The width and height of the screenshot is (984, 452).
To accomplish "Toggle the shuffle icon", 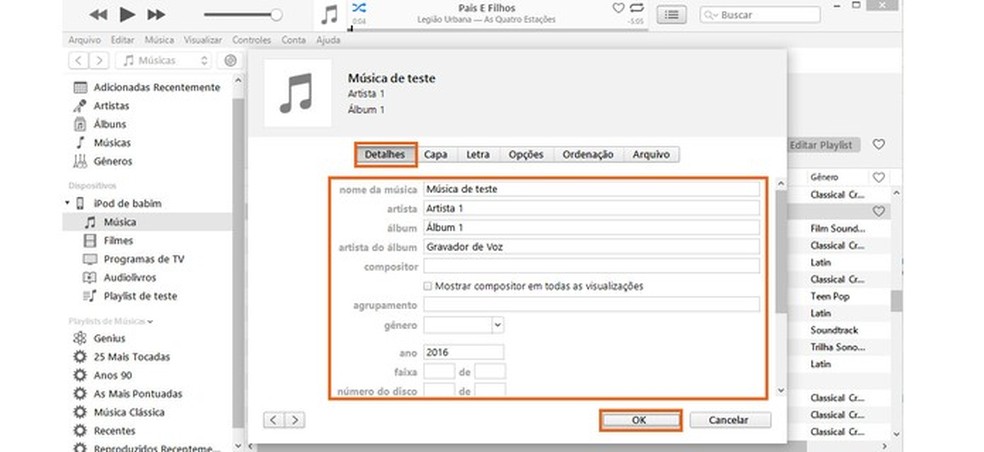I will [x=359, y=8].
